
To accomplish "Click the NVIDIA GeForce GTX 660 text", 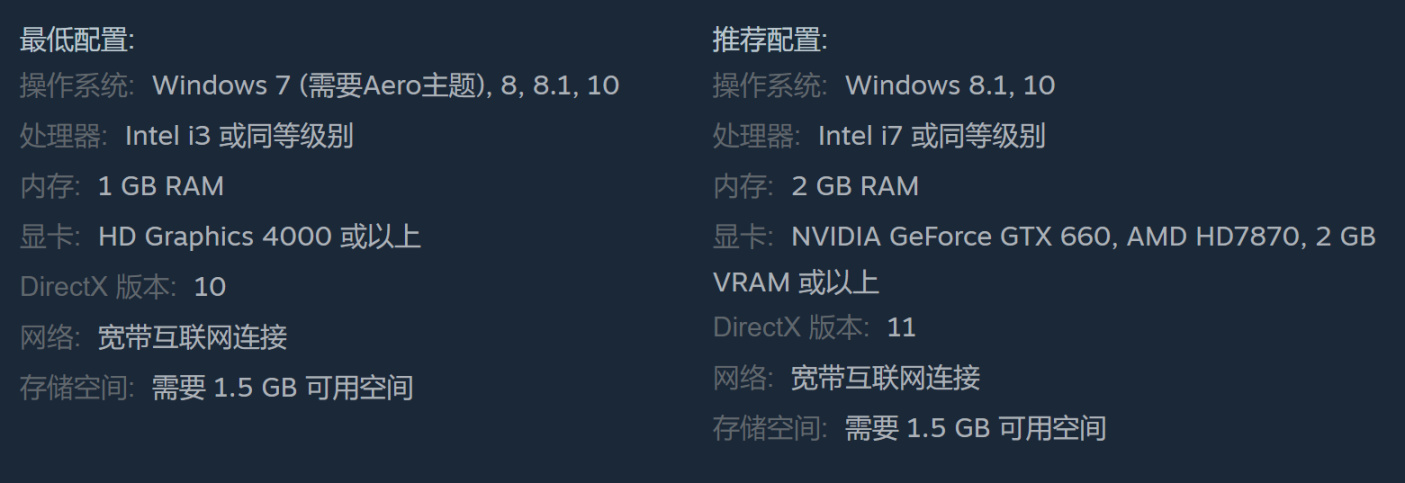I will point(953,237).
